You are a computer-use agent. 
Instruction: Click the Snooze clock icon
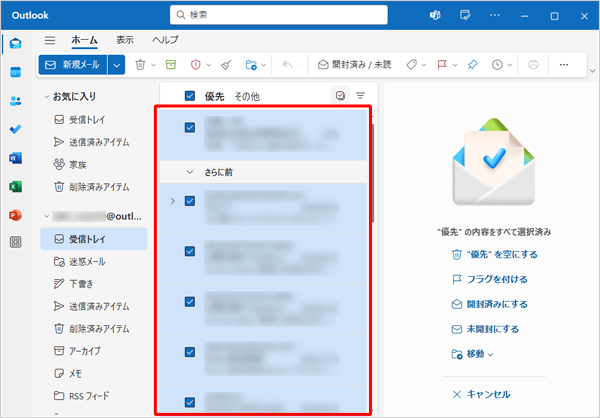(497, 65)
